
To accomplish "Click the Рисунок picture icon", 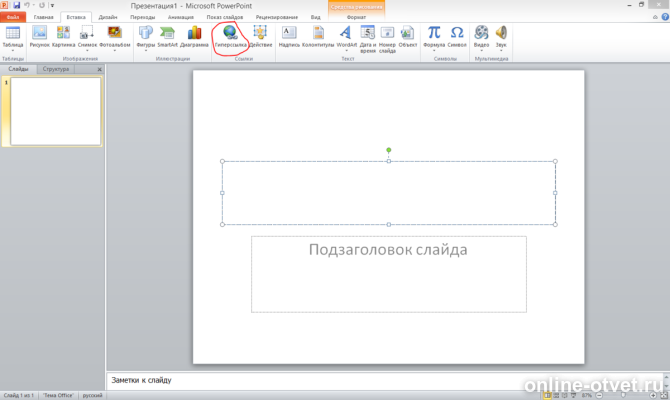I will click(39, 33).
